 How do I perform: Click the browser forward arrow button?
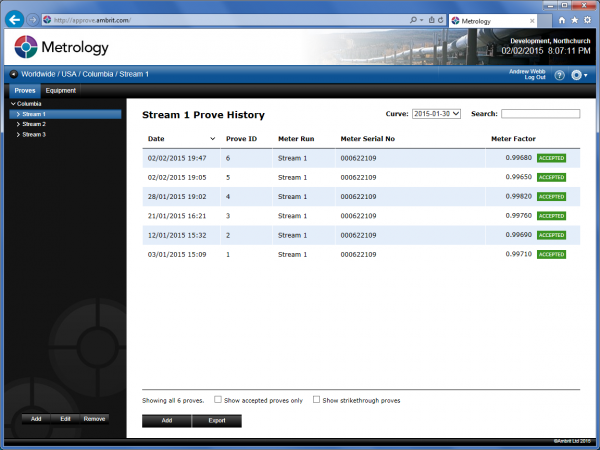(33, 20)
